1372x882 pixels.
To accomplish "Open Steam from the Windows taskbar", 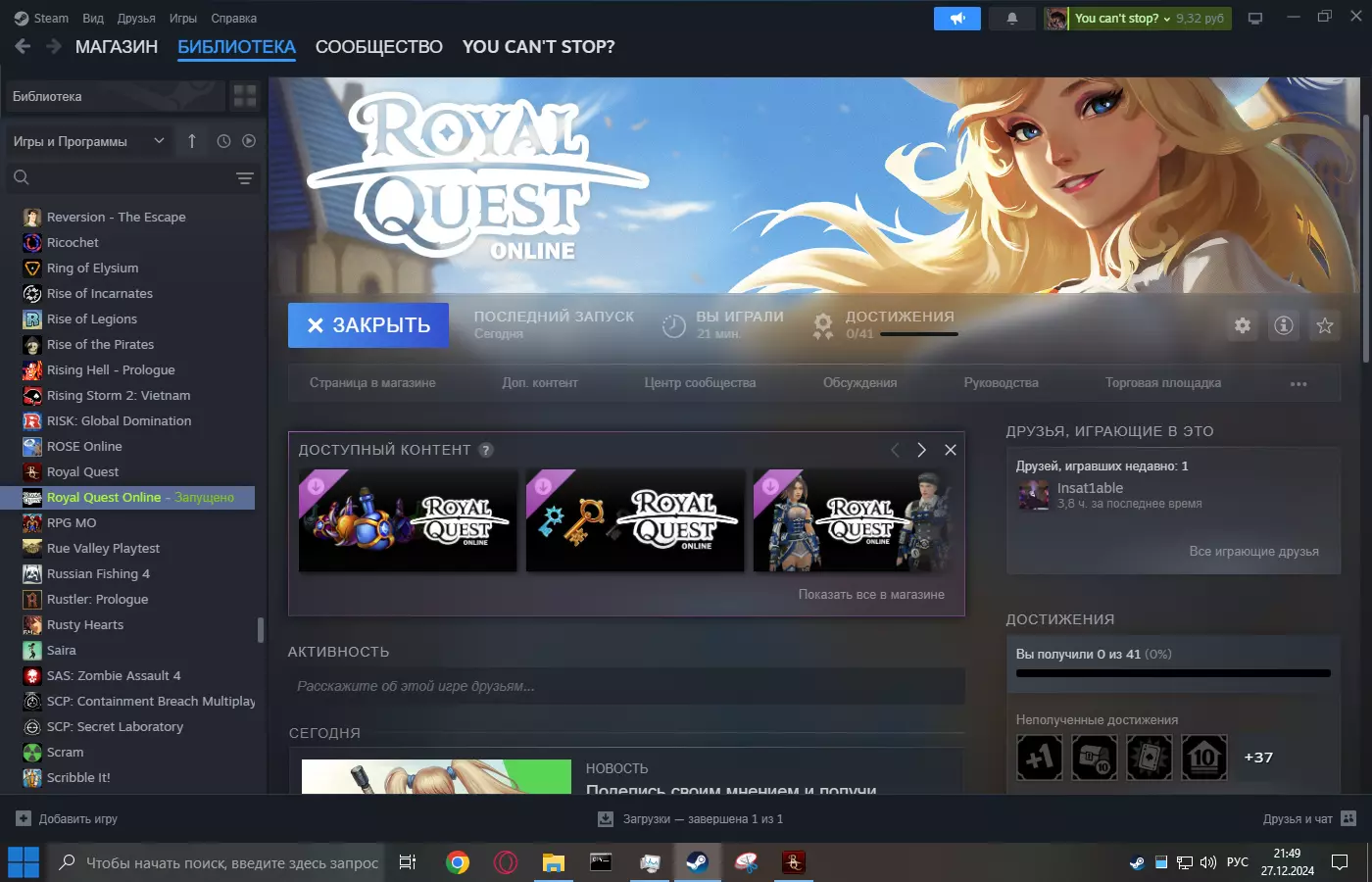I will click(x=697, y=862).
